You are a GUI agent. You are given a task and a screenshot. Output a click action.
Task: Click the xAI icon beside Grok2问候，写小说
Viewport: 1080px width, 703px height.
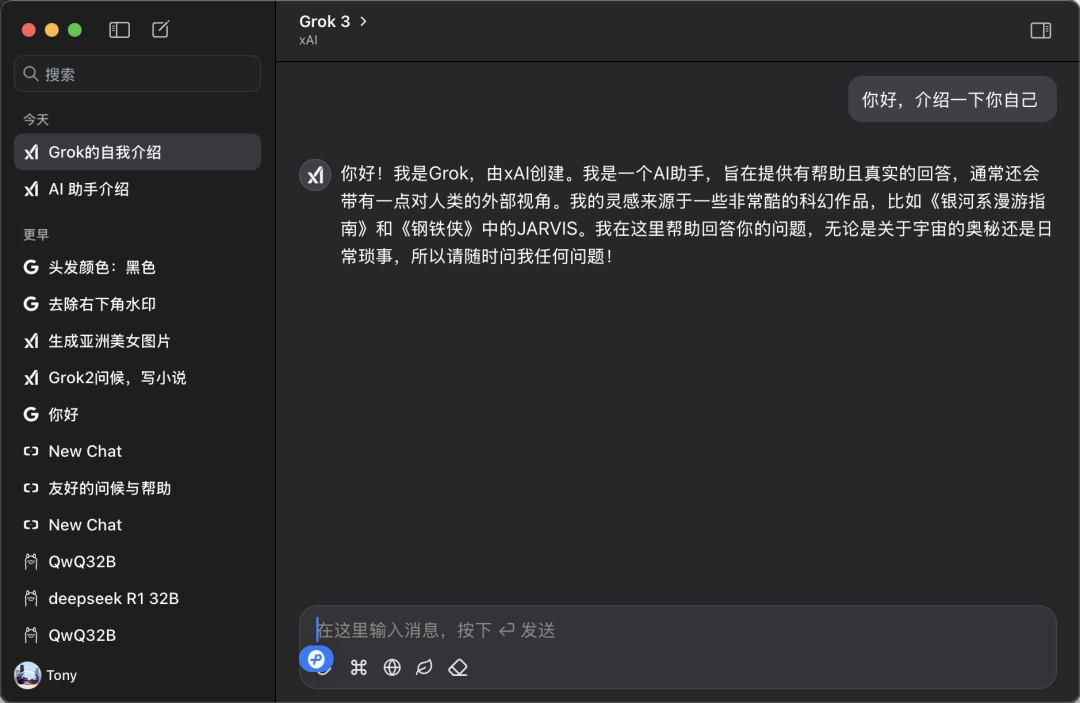pos(31,378)
